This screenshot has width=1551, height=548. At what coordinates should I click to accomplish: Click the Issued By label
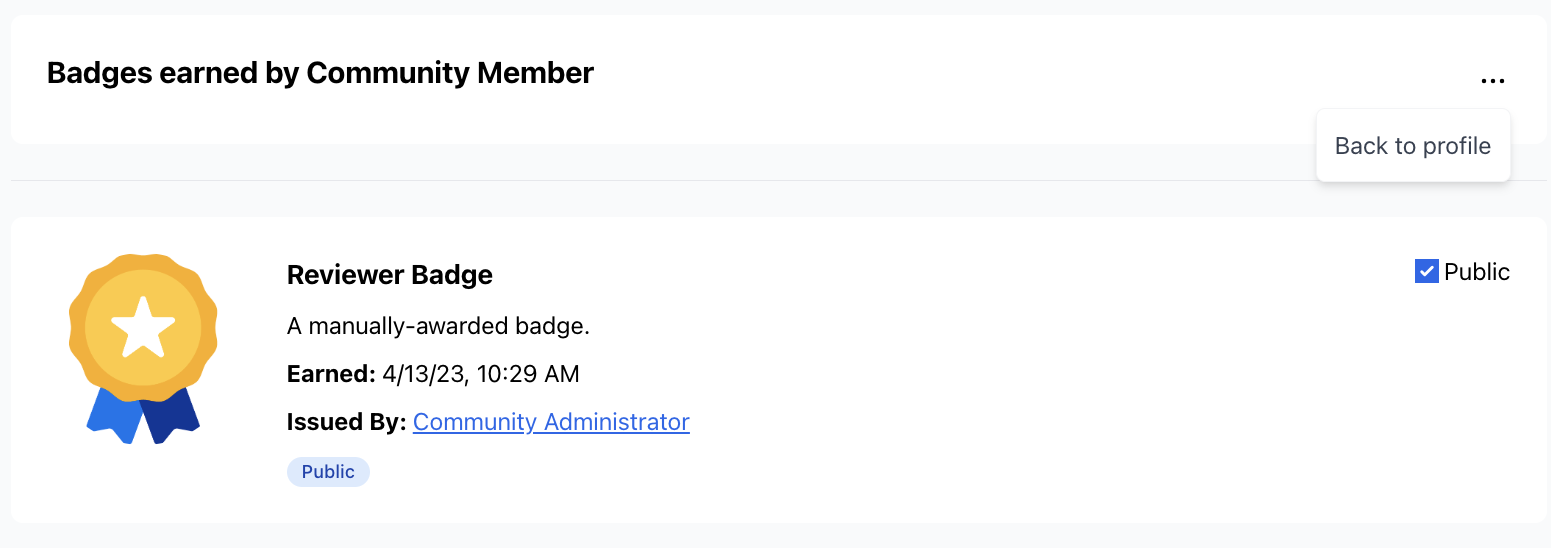coord(346,422)
